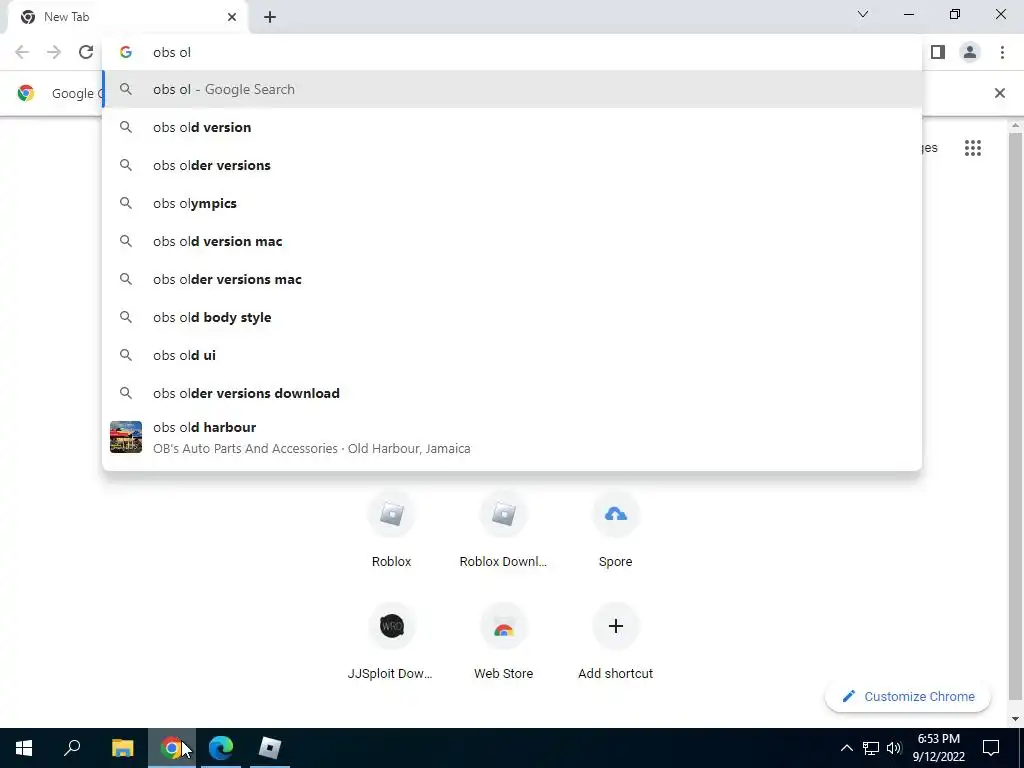The height and width of the screenshot is (768, 1024).
Task: Click the Google G icon in address bar
Action: tap(126, 52)
